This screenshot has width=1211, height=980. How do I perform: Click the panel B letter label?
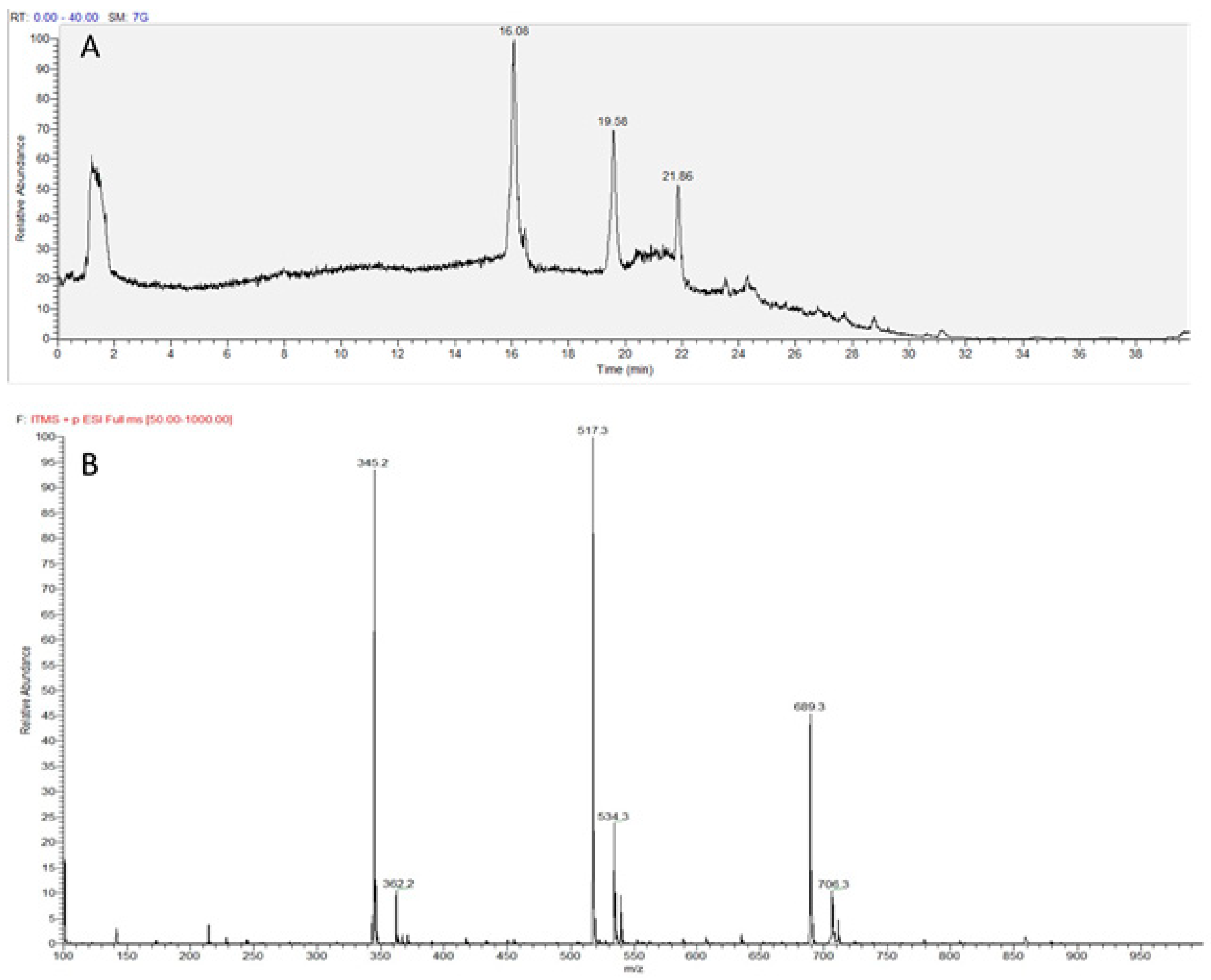pos(91,465)
